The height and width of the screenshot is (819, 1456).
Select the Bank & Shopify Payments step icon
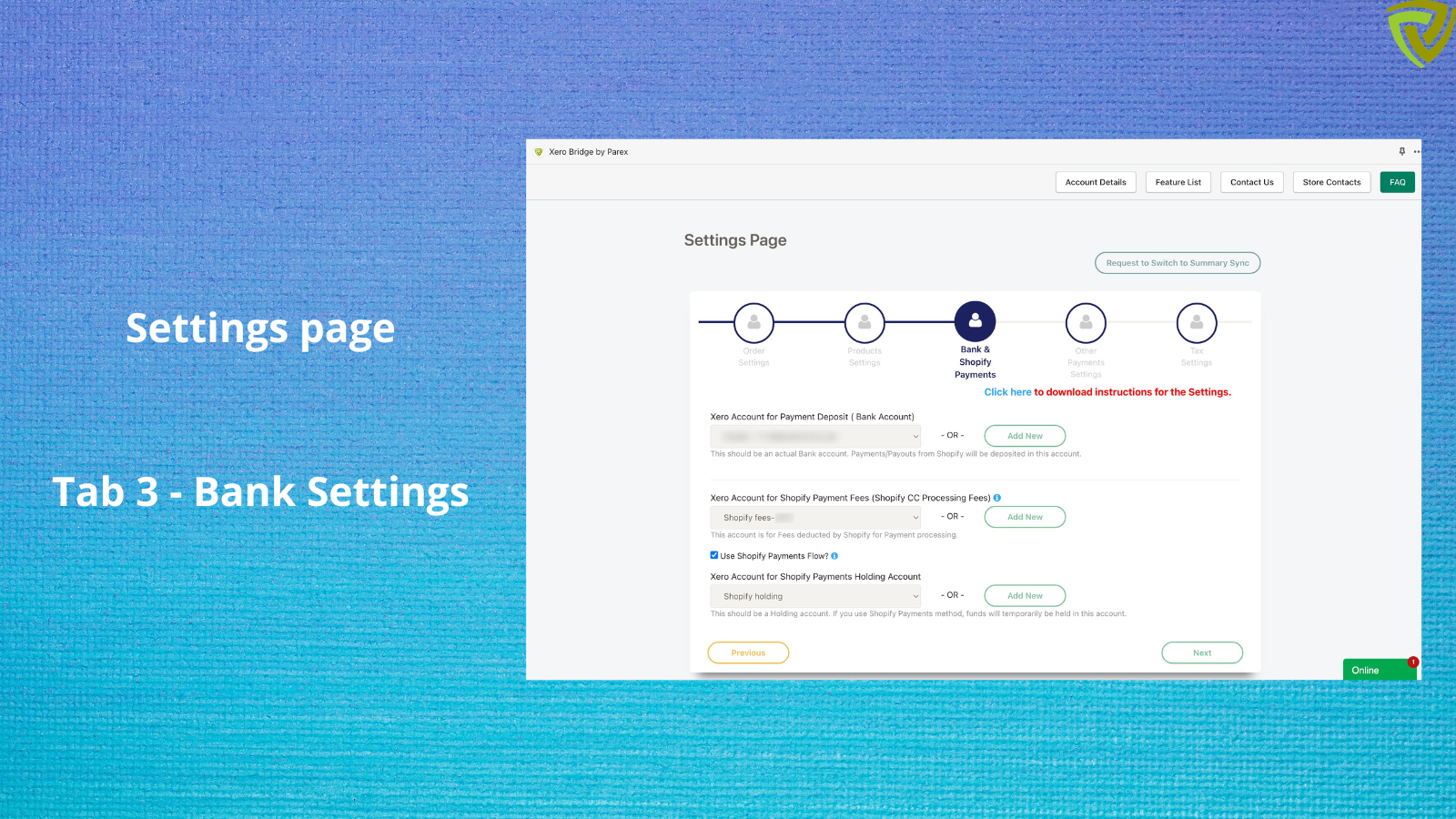click(975, 321)
